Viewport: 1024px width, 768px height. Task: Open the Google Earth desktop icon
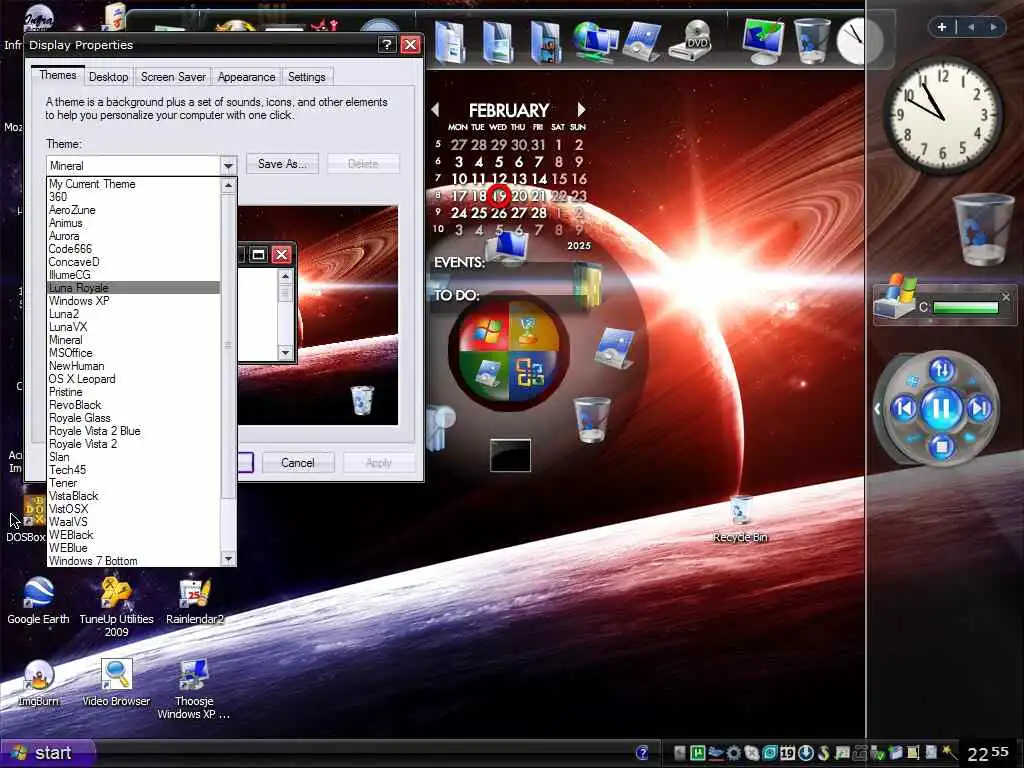38,601
